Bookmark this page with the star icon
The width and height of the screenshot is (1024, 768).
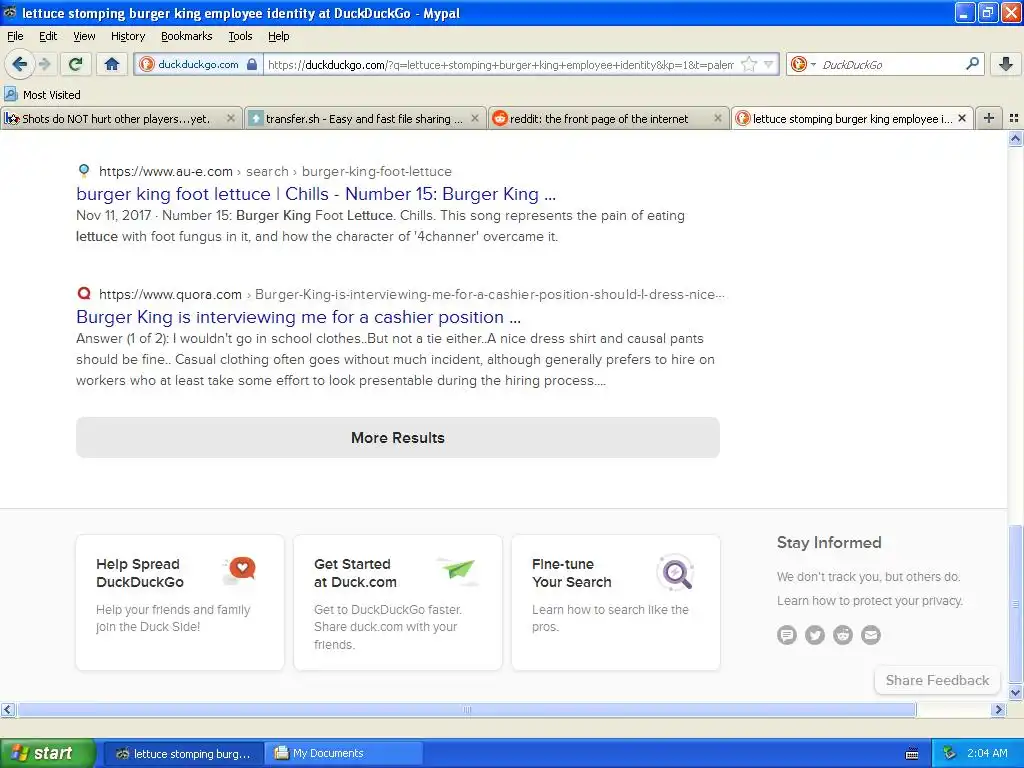749,64
